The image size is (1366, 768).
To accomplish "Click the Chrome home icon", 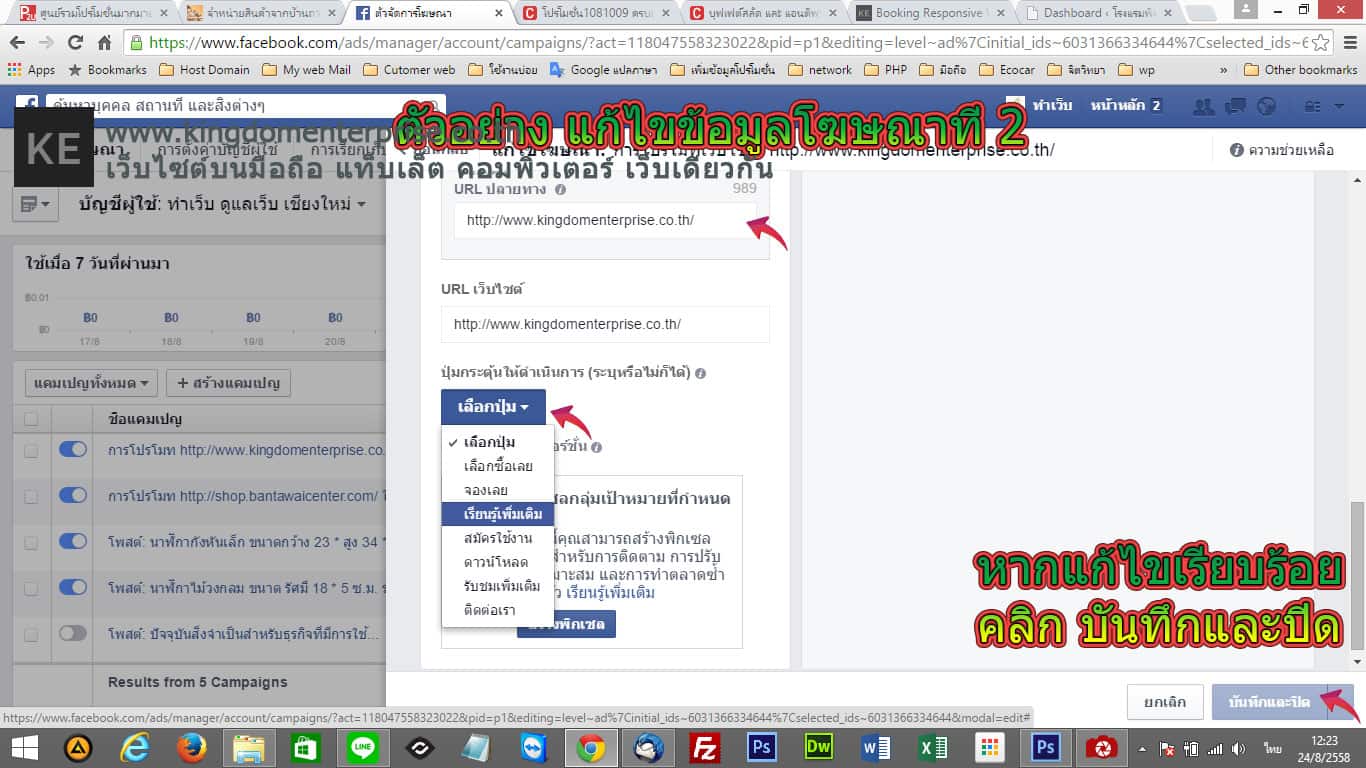I will point(104,43).
